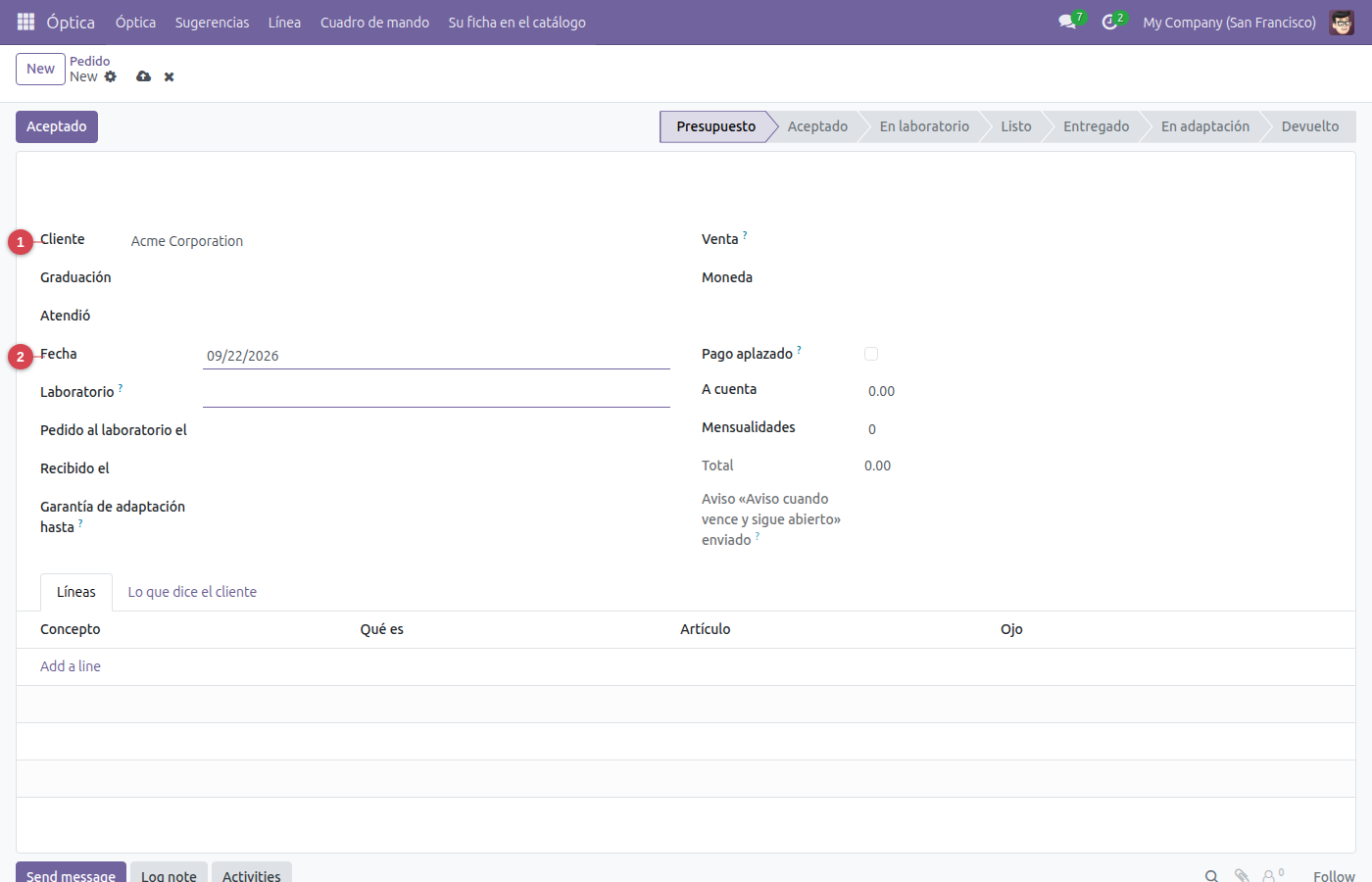Select the En adaptación status stage

[1205, 126]
